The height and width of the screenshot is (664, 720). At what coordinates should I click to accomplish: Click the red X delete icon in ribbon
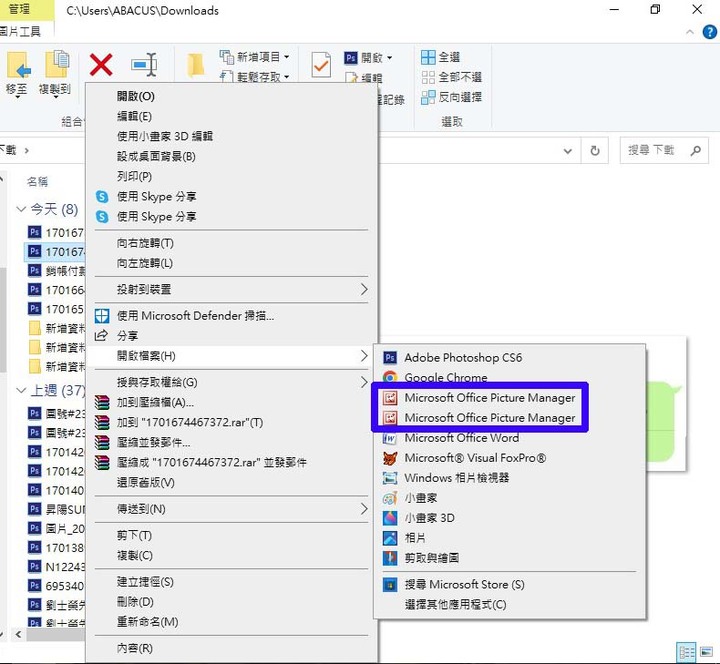point(101,64)
